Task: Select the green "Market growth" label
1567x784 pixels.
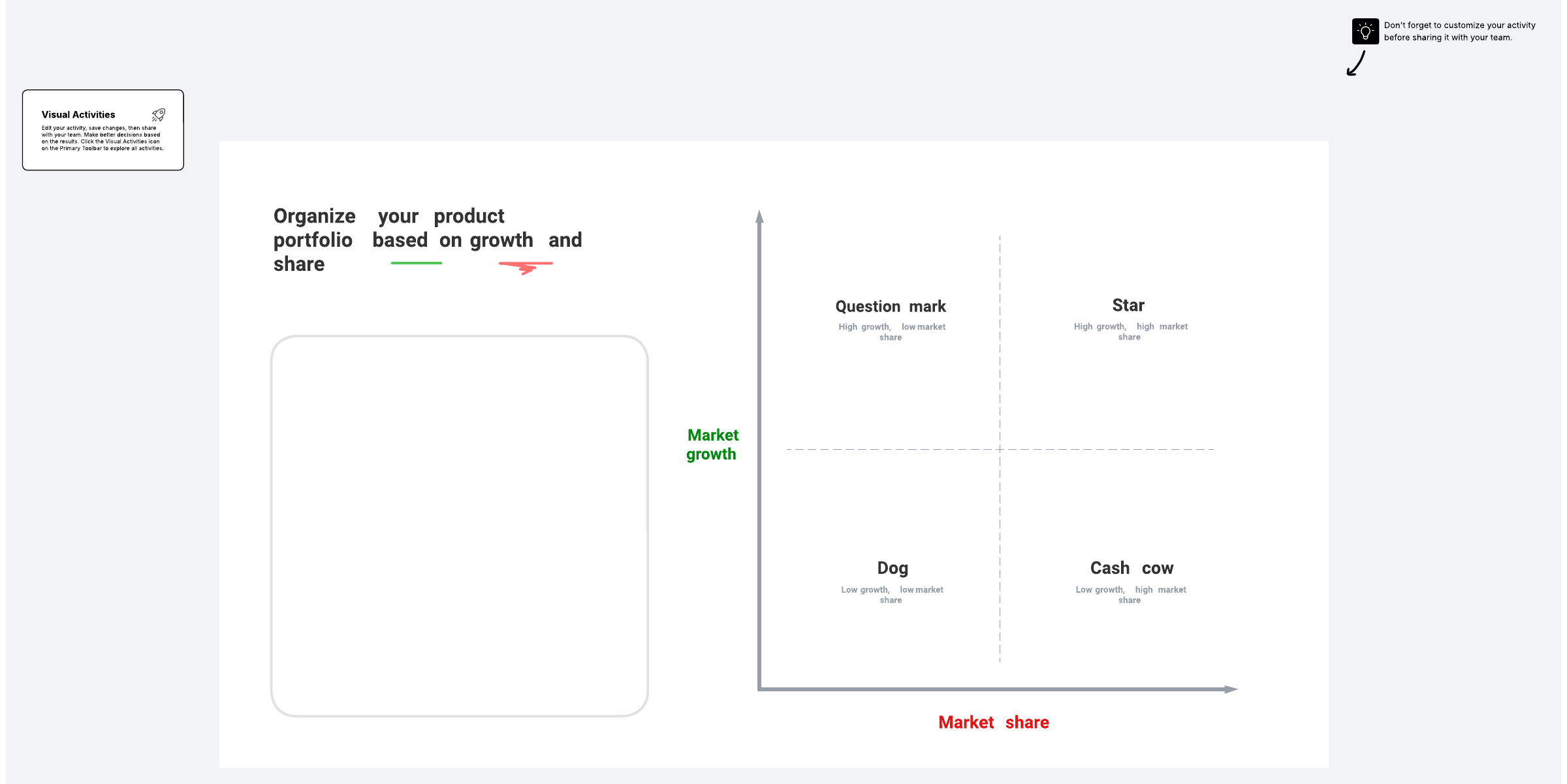Action: (x=712, y=445)
